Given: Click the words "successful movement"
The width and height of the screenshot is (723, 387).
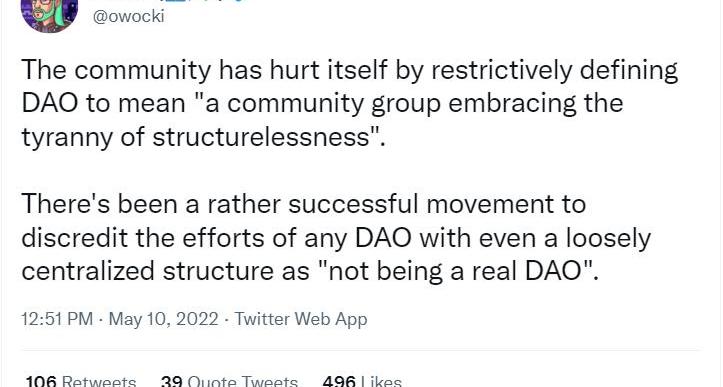Looking at the screenshot, I should [437, 204].
